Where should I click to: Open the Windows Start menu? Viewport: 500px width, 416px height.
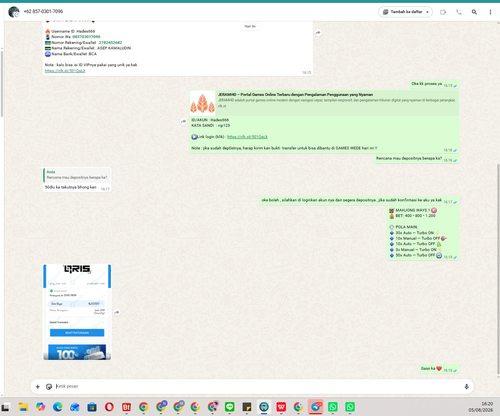[6, 407]
